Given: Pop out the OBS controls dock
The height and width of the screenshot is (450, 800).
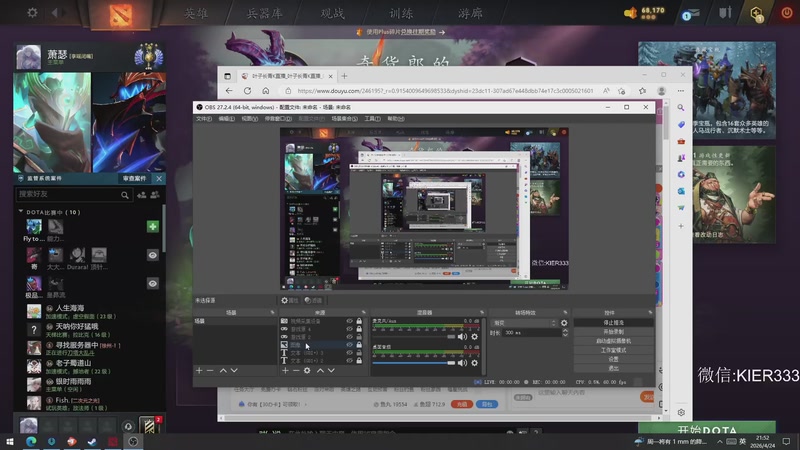Looking at the screenshot, I should click(x=650, y=312).
